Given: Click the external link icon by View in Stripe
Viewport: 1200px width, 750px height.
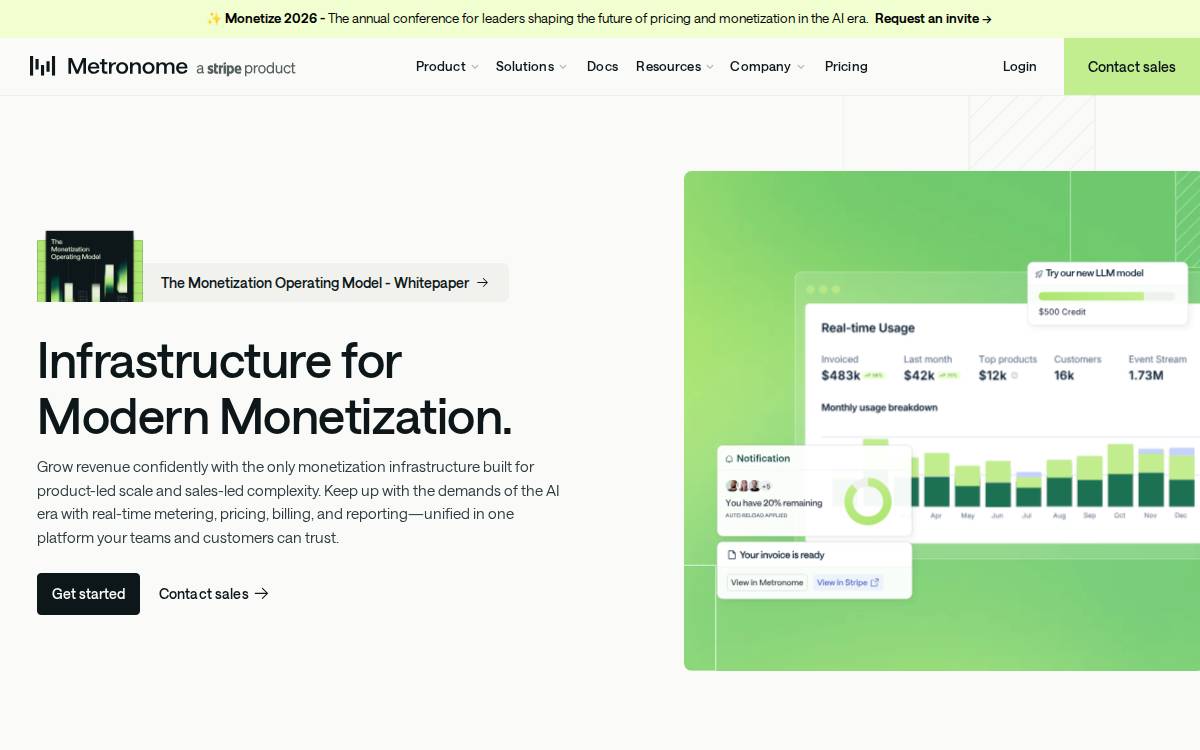Looking at the screenshot, I should tap(875, 582).
